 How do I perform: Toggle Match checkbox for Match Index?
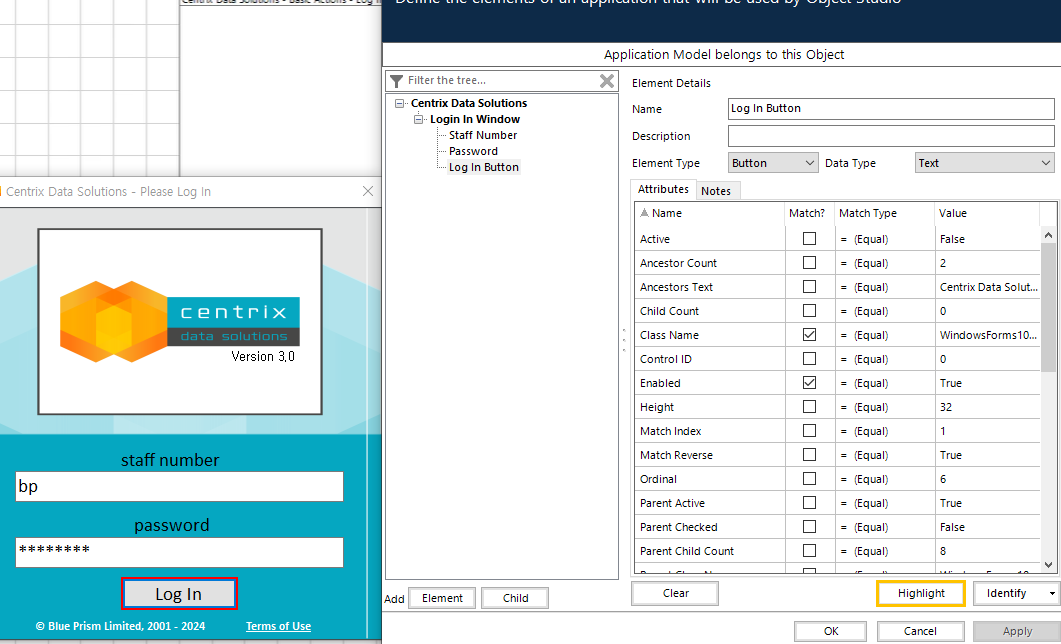809,431
